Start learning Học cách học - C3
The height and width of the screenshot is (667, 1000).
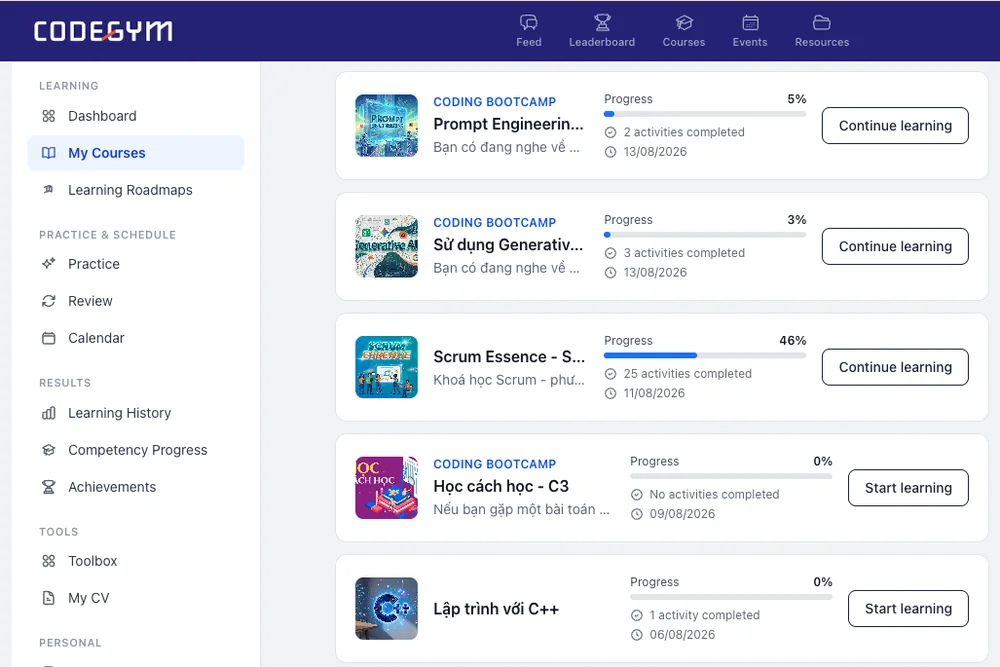[908, 488]
